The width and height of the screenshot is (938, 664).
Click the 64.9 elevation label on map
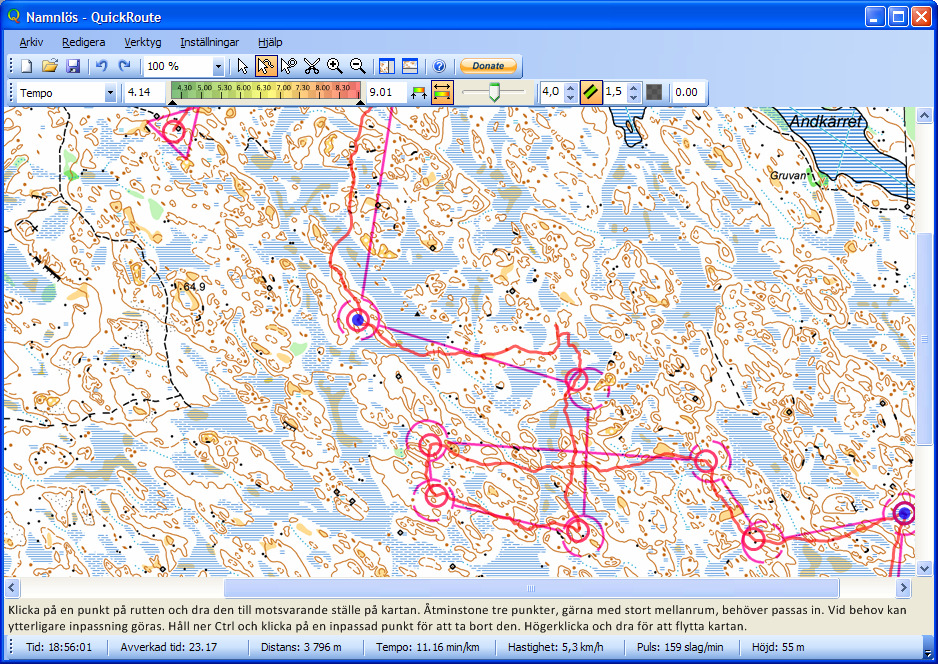tap(192, 287)
